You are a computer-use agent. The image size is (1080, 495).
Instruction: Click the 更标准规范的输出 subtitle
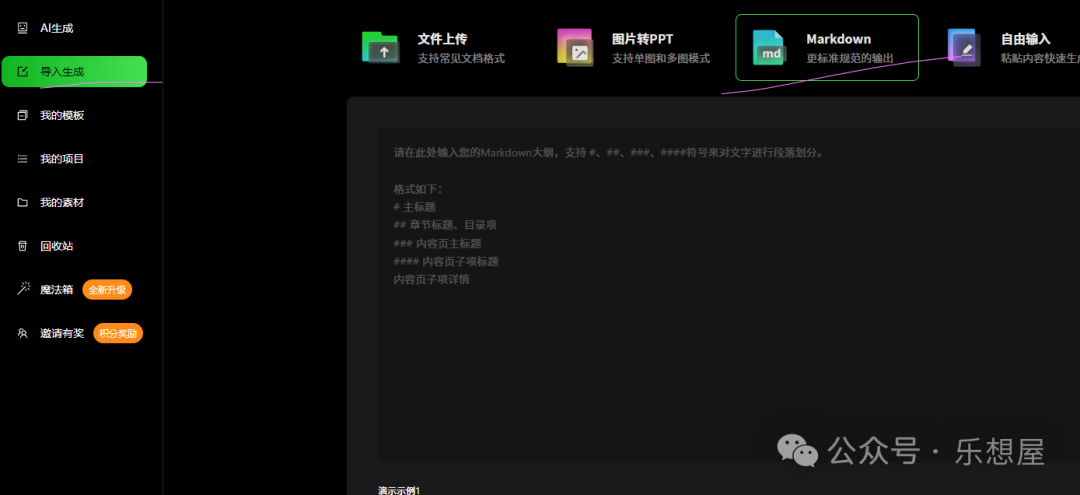pyautogui.click(x=850, y=59)
